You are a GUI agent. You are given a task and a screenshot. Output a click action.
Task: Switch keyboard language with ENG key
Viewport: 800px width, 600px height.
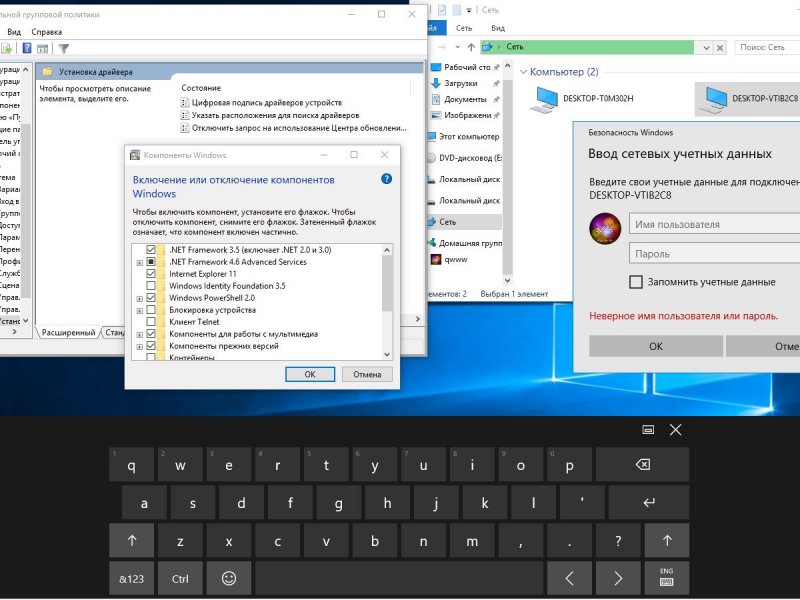click(667, 578)
